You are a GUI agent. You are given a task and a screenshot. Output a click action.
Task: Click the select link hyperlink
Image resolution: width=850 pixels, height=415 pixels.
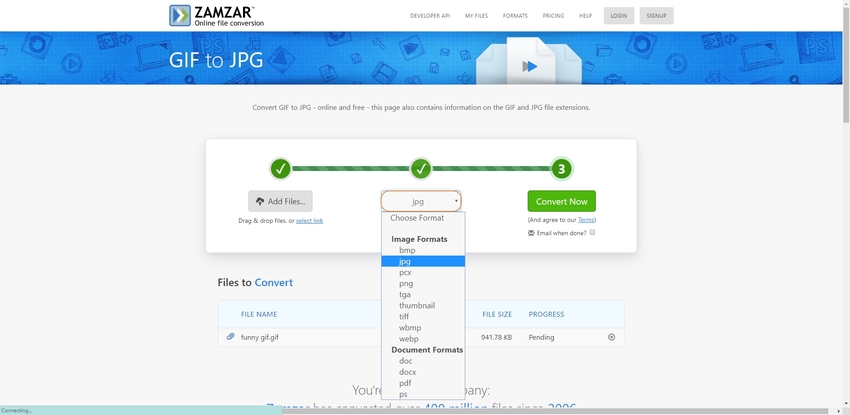tap(309, 220)
